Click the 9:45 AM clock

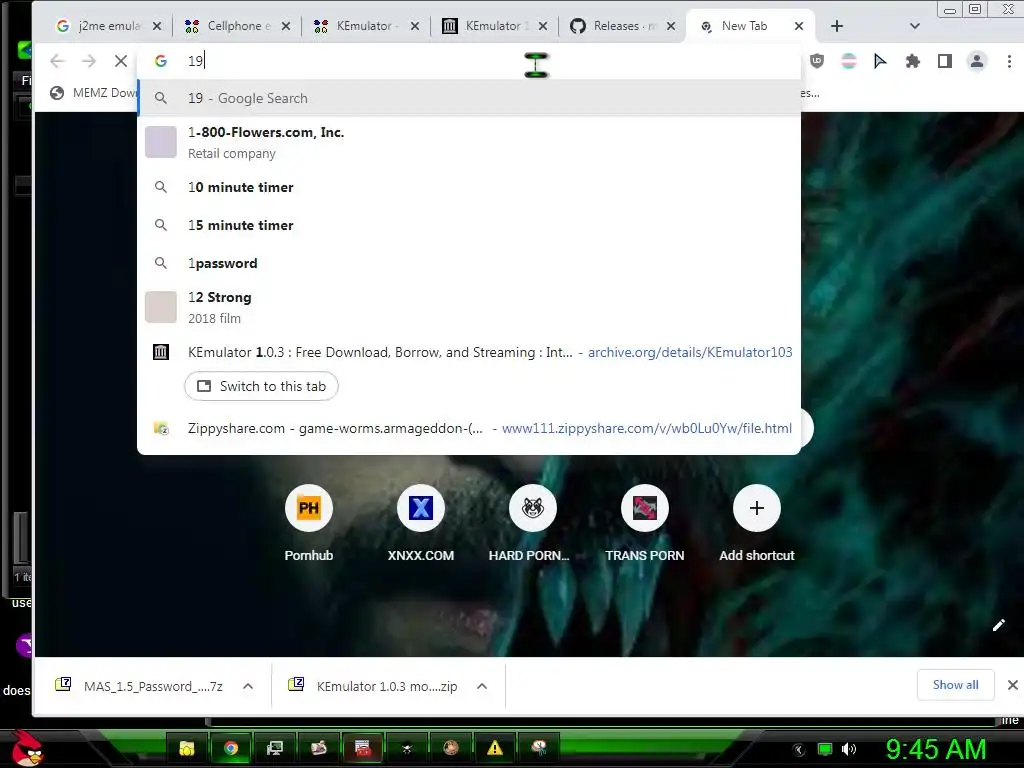(936, 750)
